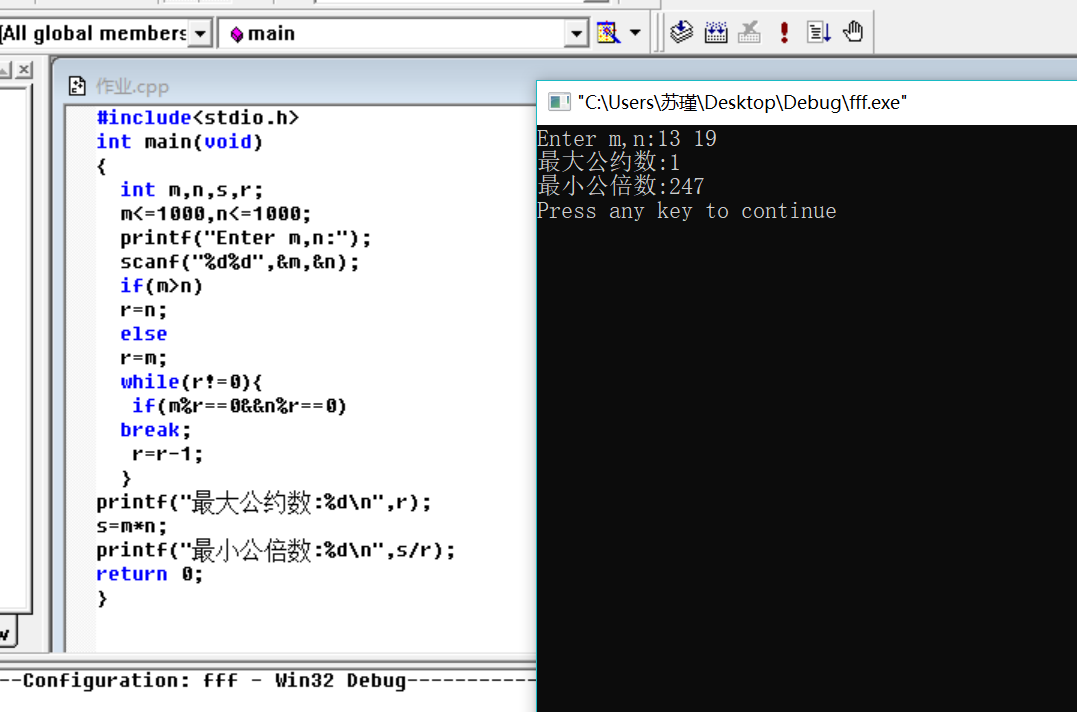Viewport: 1077px width, 712px height.
Task: Click console output Enter m,n:13 19
Action: (626, 139)
